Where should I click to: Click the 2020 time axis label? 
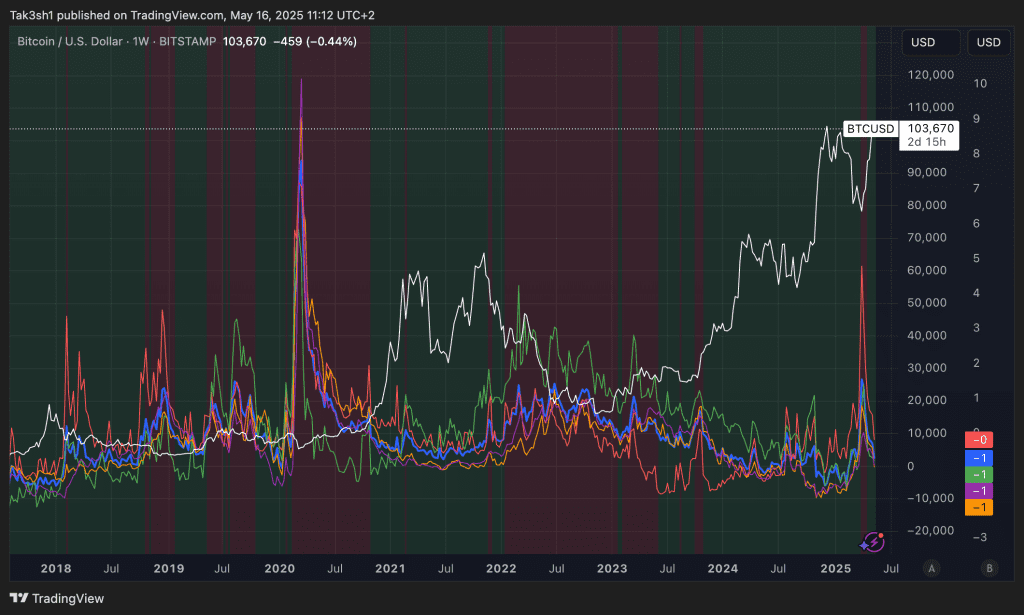pyautogui.click(x=280, y=569)
